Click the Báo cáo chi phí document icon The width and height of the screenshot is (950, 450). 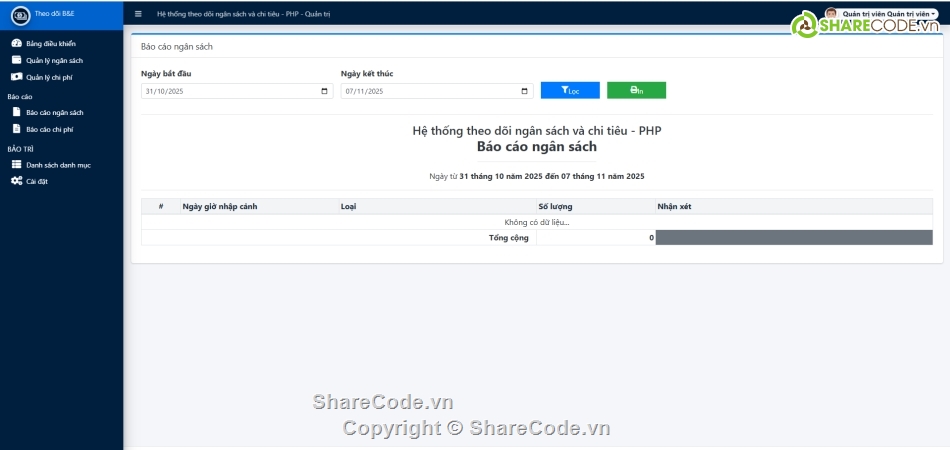[x=16, y=129]
